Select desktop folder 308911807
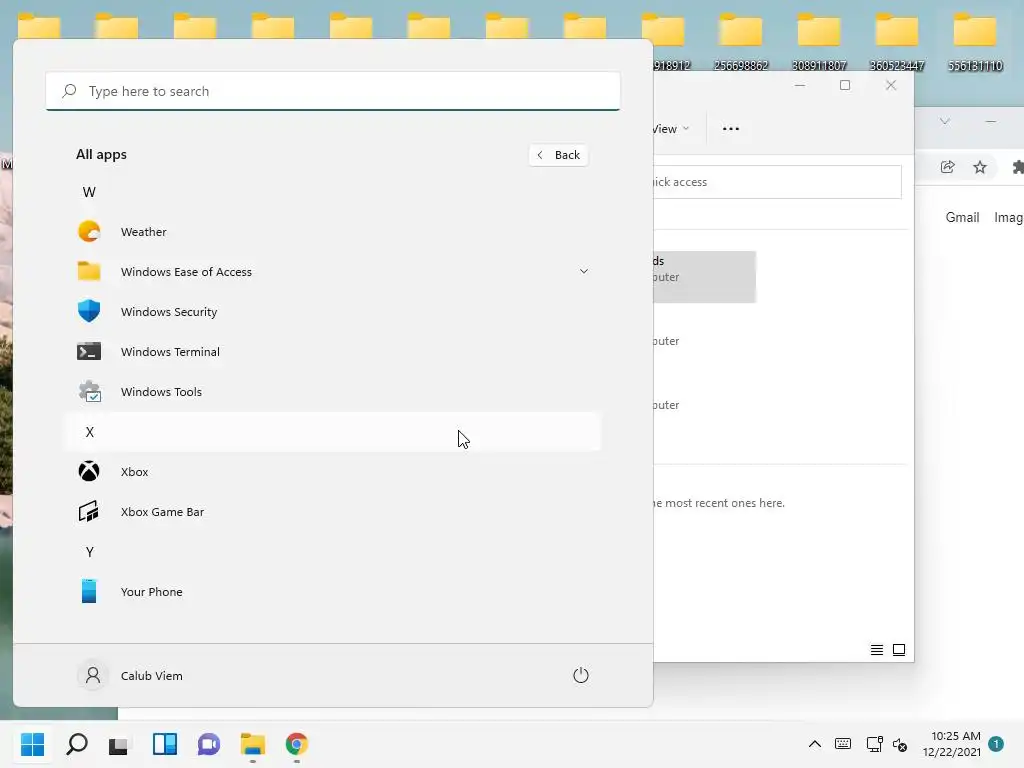Viewport: 1024px width, 768px height. (819, 42)
